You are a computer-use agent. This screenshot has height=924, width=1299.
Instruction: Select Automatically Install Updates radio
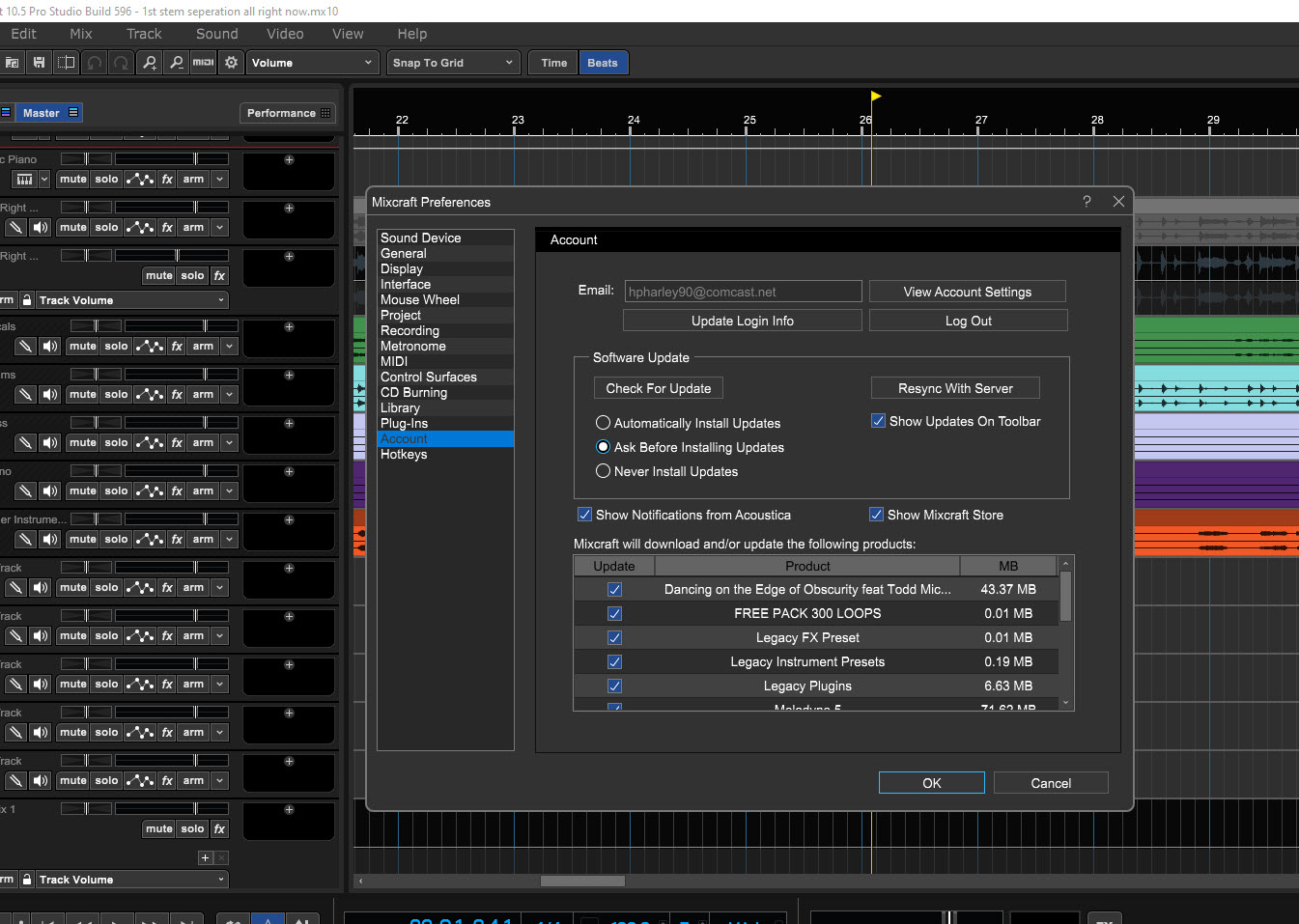(x=603, y=423)
